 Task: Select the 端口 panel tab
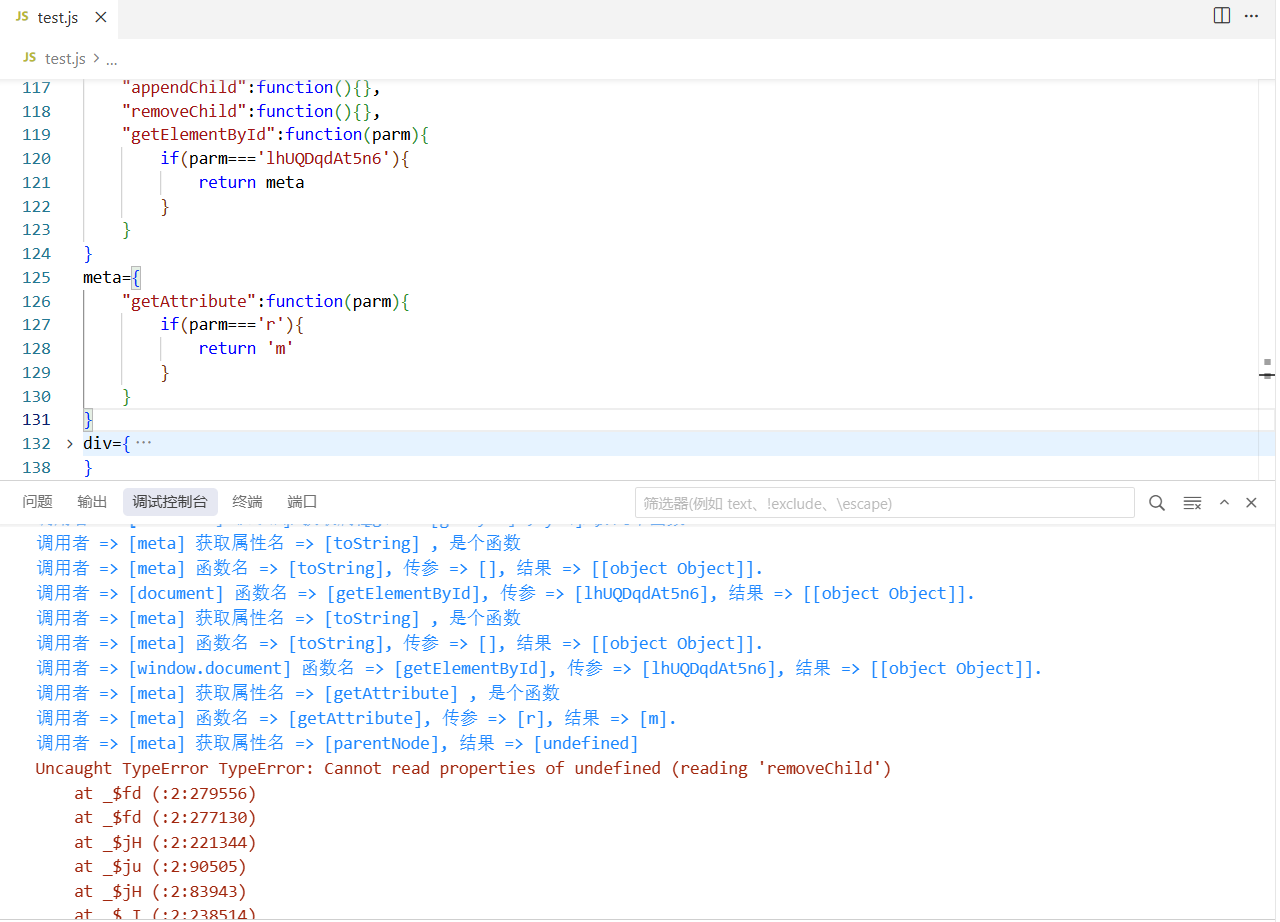[302, 502]
